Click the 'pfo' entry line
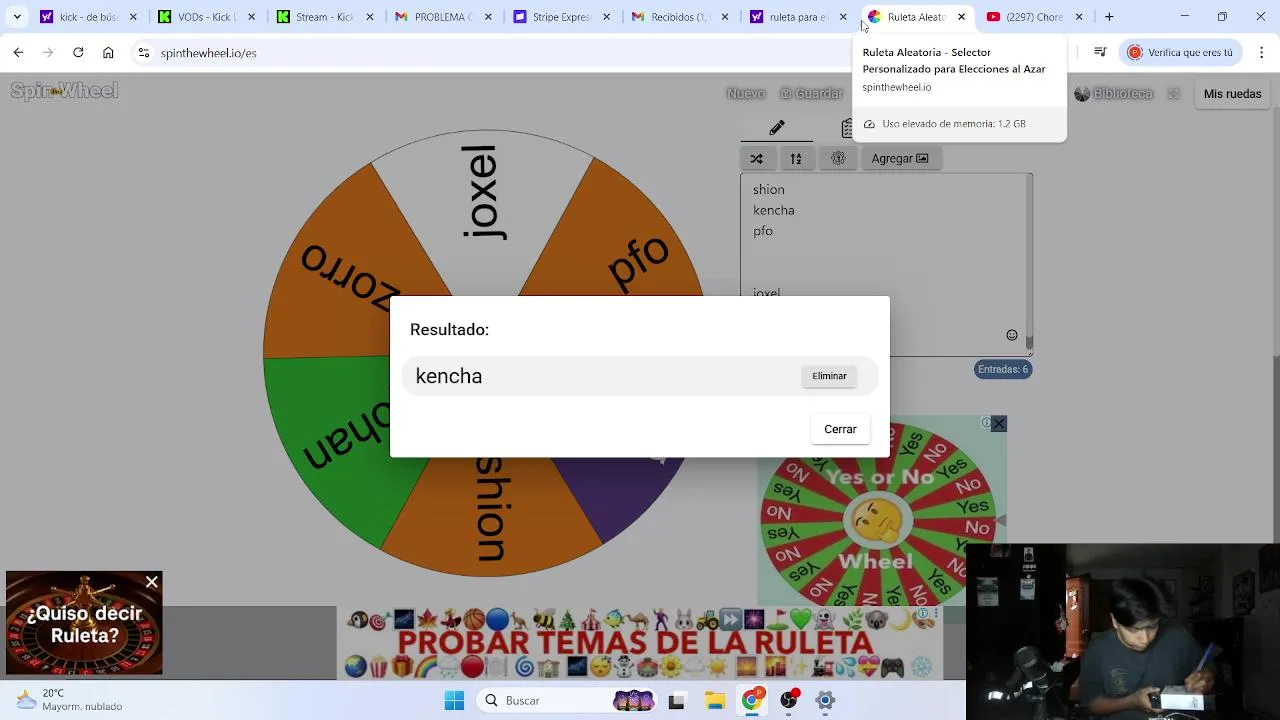This screenshot has width=1280, height=720. pos(763,231)
